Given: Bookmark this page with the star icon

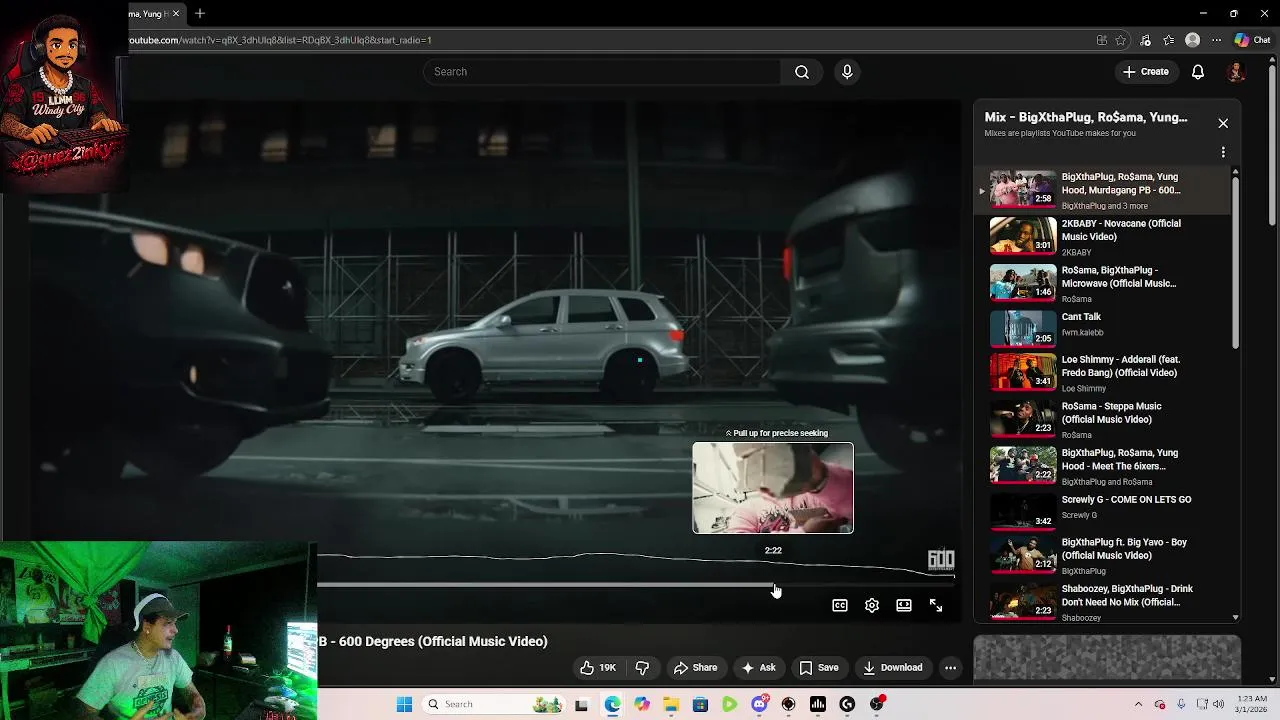Looking at the screenshot, I should pyautogui.click(x=1121, y=40).
